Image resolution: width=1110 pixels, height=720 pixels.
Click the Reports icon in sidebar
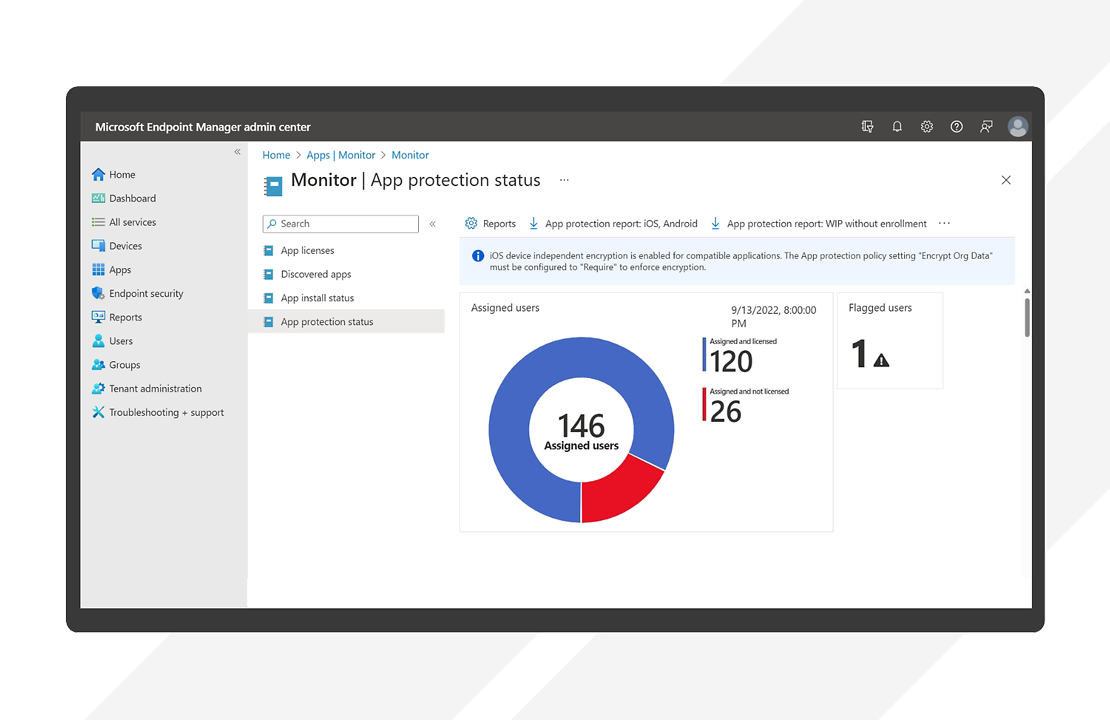click(98, 317)
